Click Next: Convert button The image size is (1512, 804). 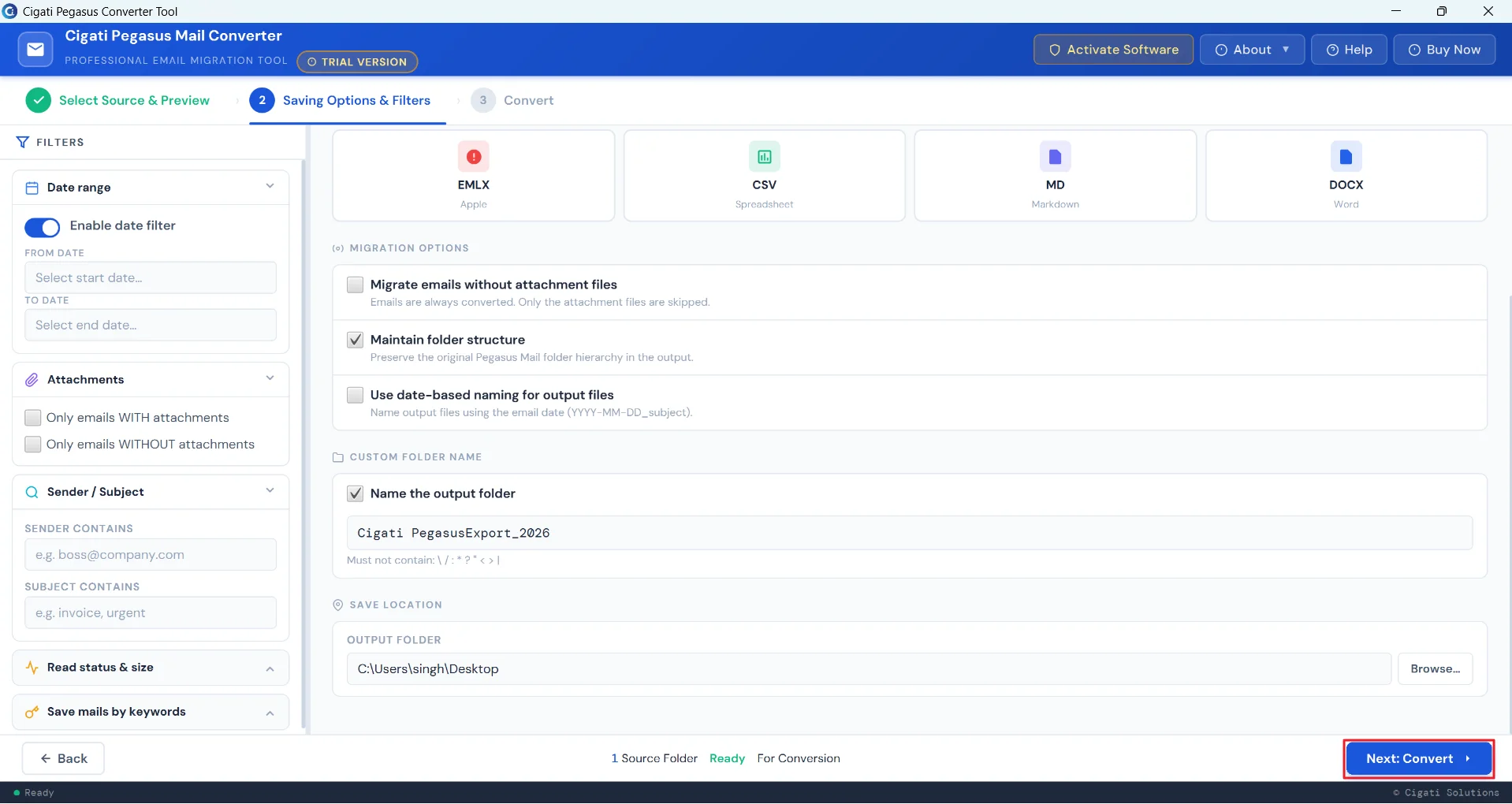pos(1418,758)
